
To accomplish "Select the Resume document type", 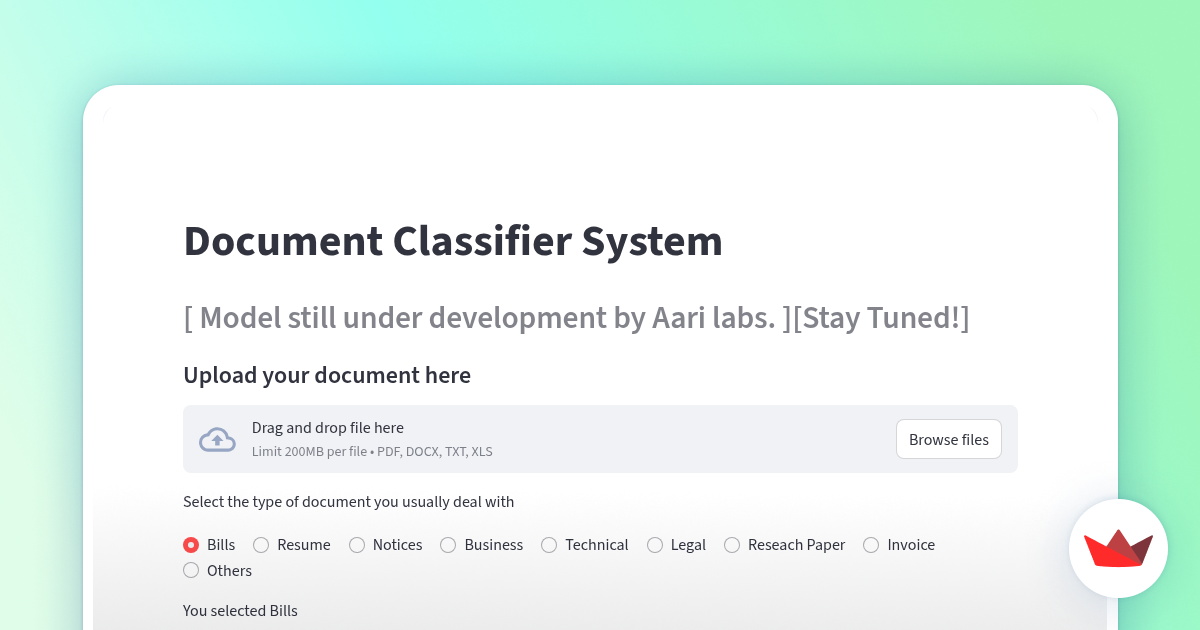I will coord(261,544).
